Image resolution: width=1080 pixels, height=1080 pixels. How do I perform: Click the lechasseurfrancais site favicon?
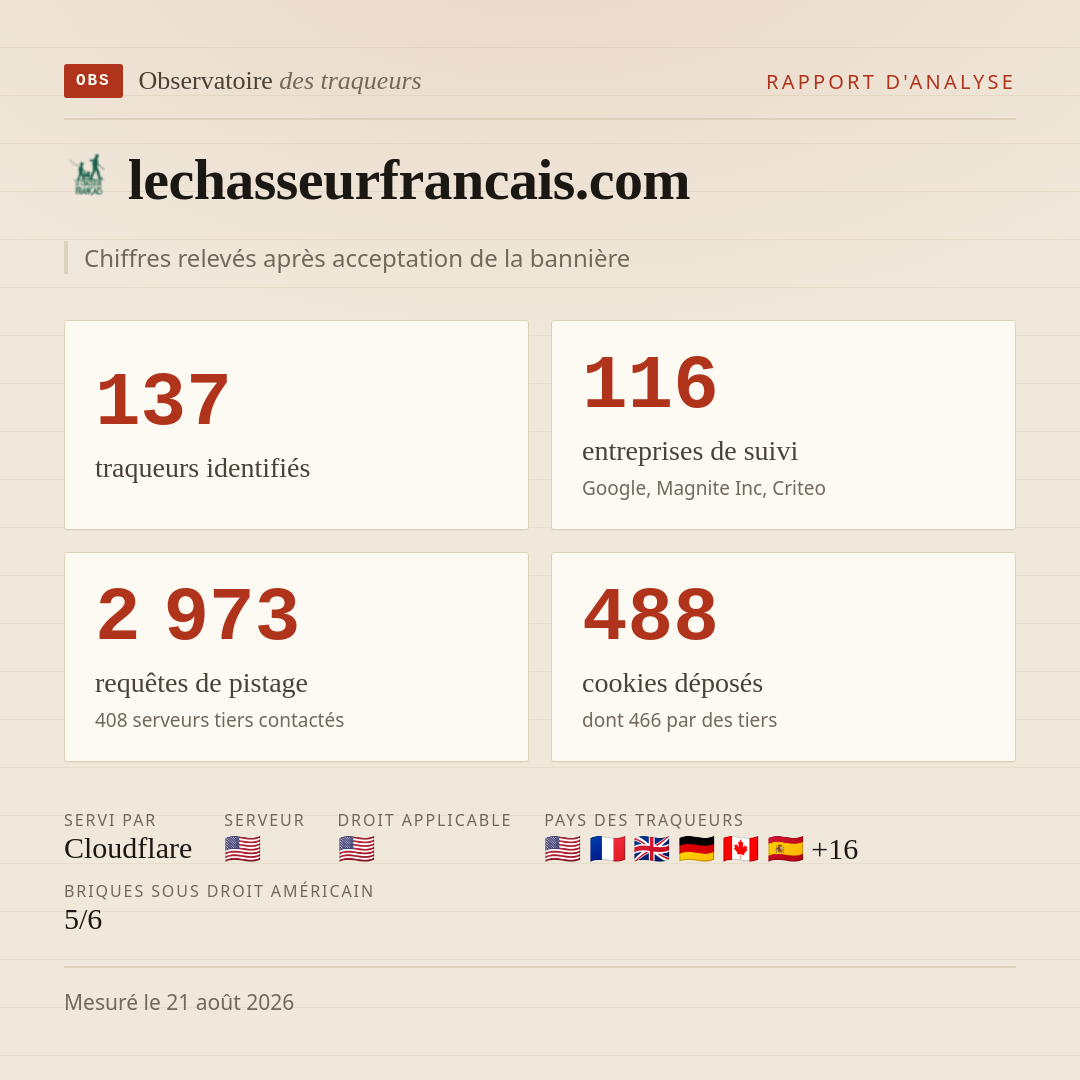coord(88,176)
